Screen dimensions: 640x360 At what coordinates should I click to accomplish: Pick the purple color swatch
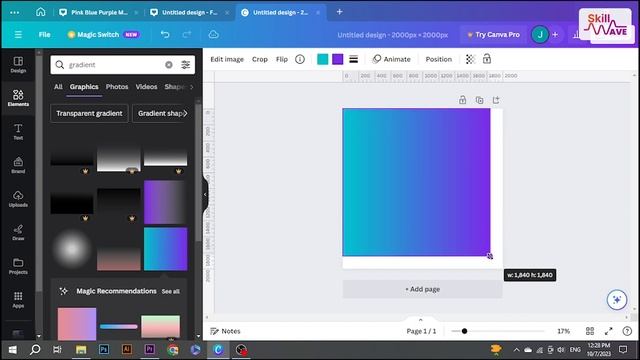[x=338, y=59]
